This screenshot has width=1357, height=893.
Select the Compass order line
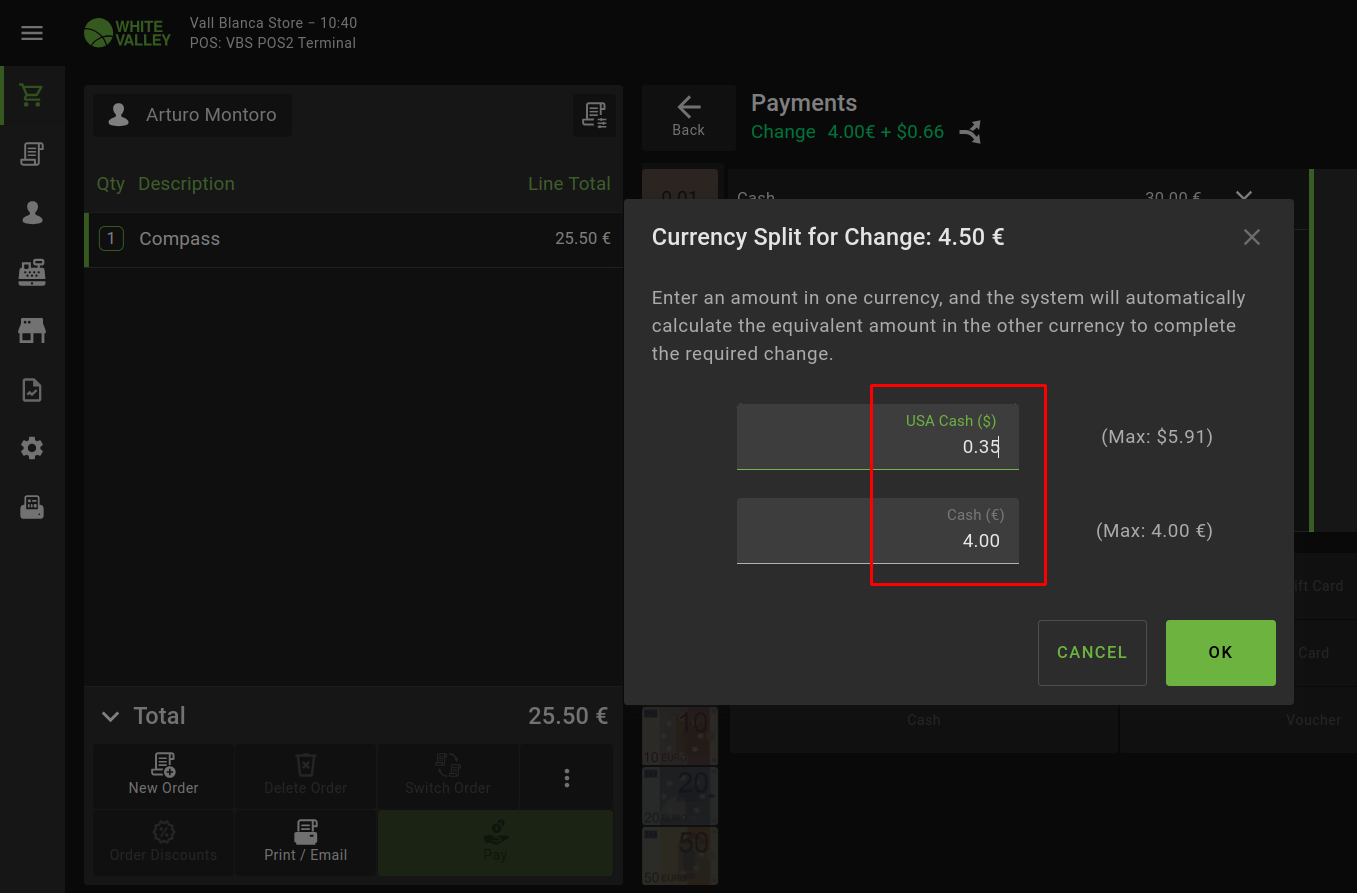pos(354,239)
